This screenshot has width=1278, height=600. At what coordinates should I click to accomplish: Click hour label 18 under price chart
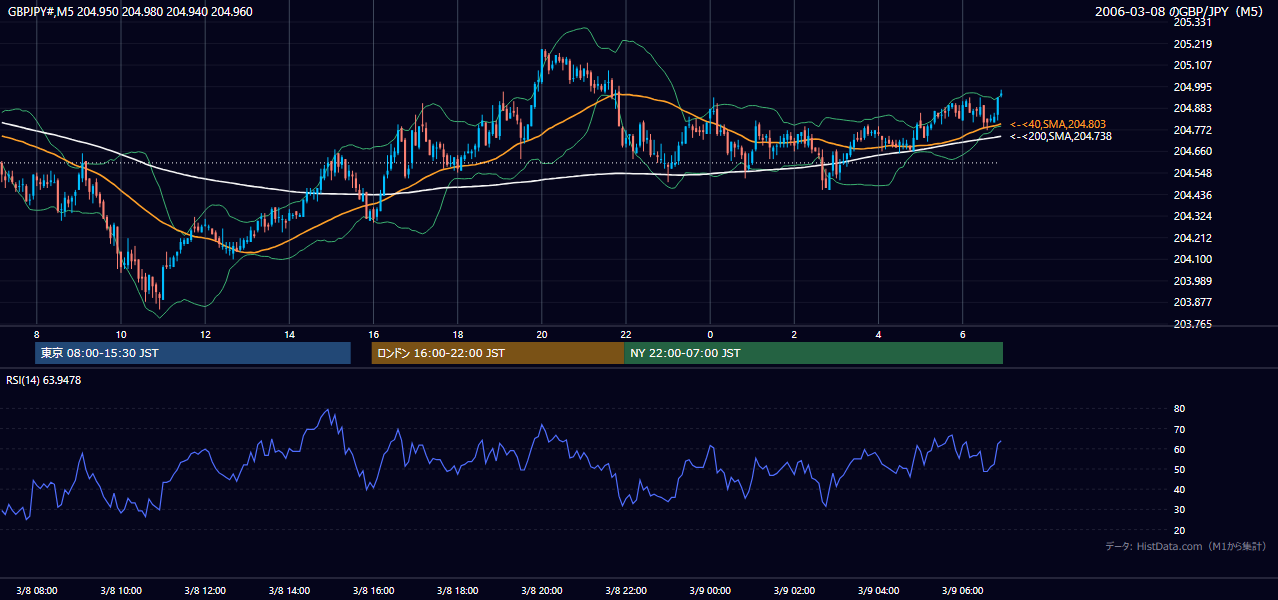pyautogui.click(x=457, y=334)
